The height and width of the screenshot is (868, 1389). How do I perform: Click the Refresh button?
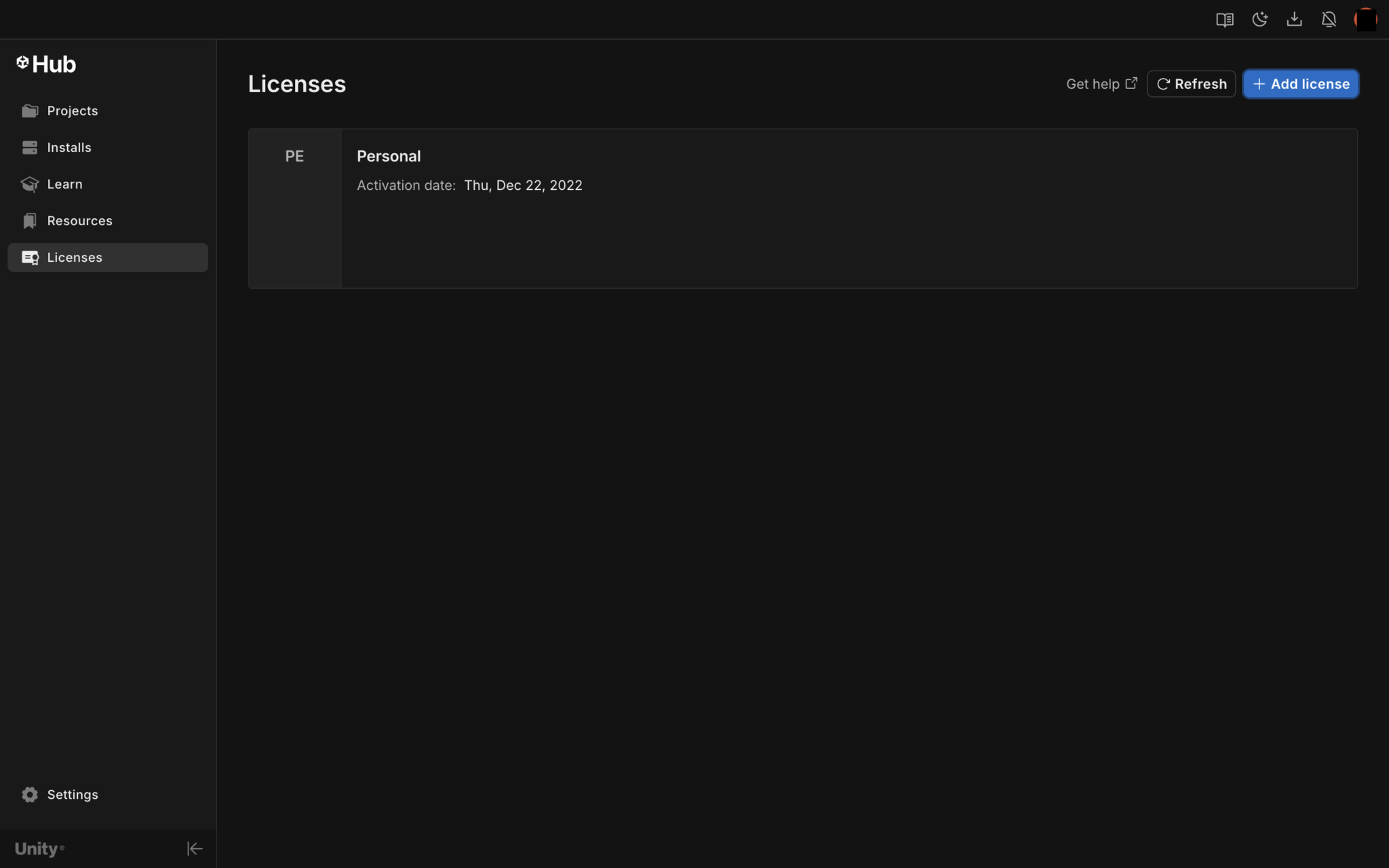[1191, 84]
